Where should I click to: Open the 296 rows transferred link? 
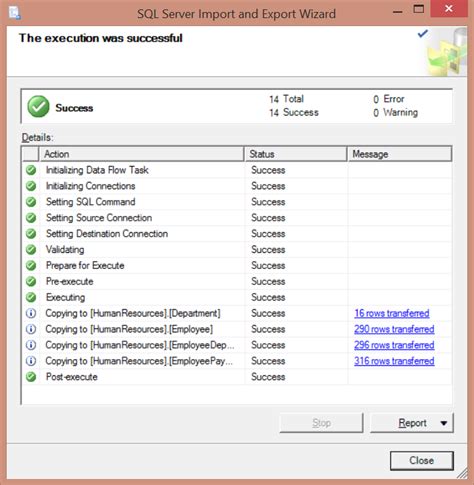click(x=394, y=345)
